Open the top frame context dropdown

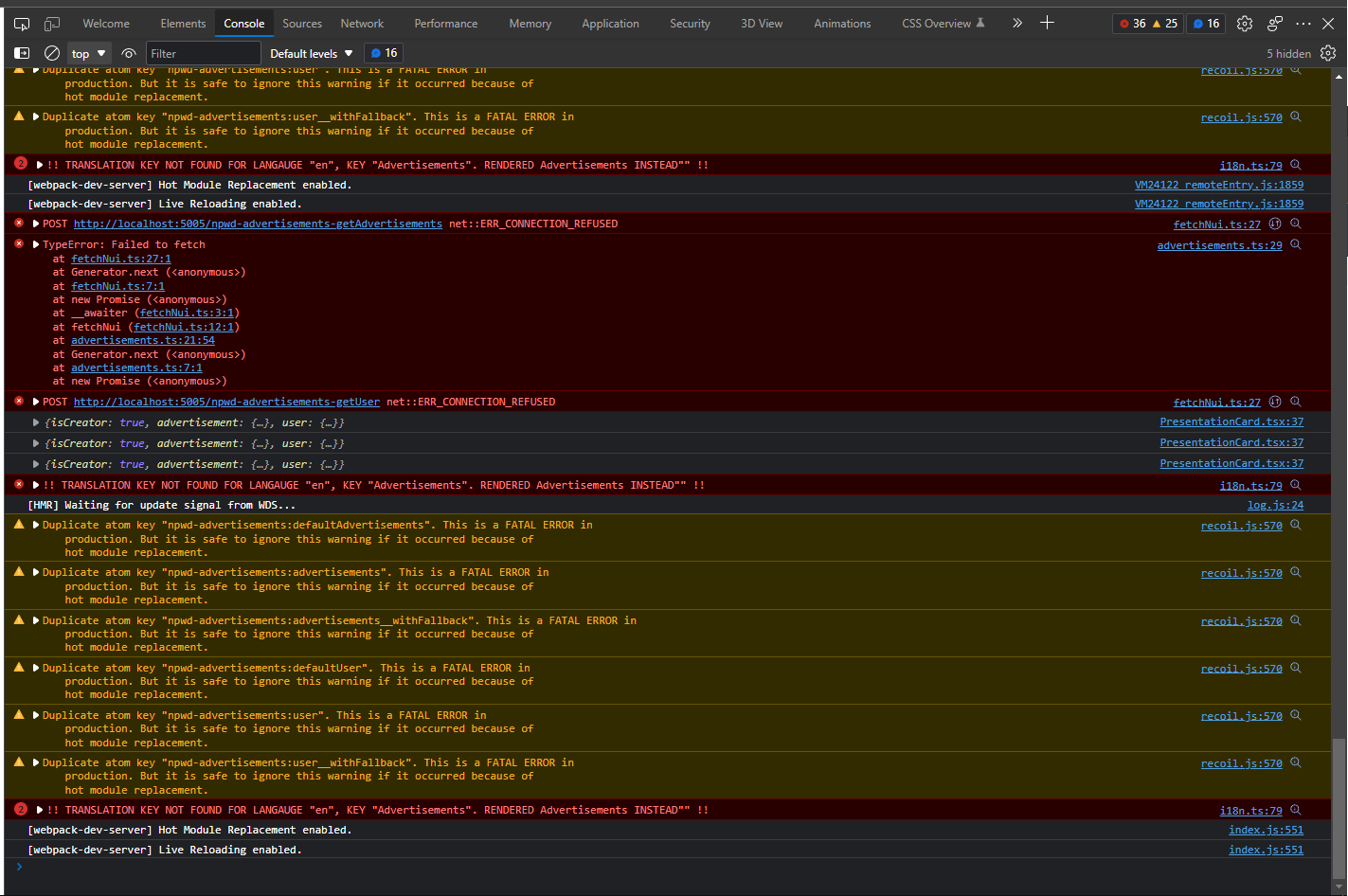click(x=89, y=53)
